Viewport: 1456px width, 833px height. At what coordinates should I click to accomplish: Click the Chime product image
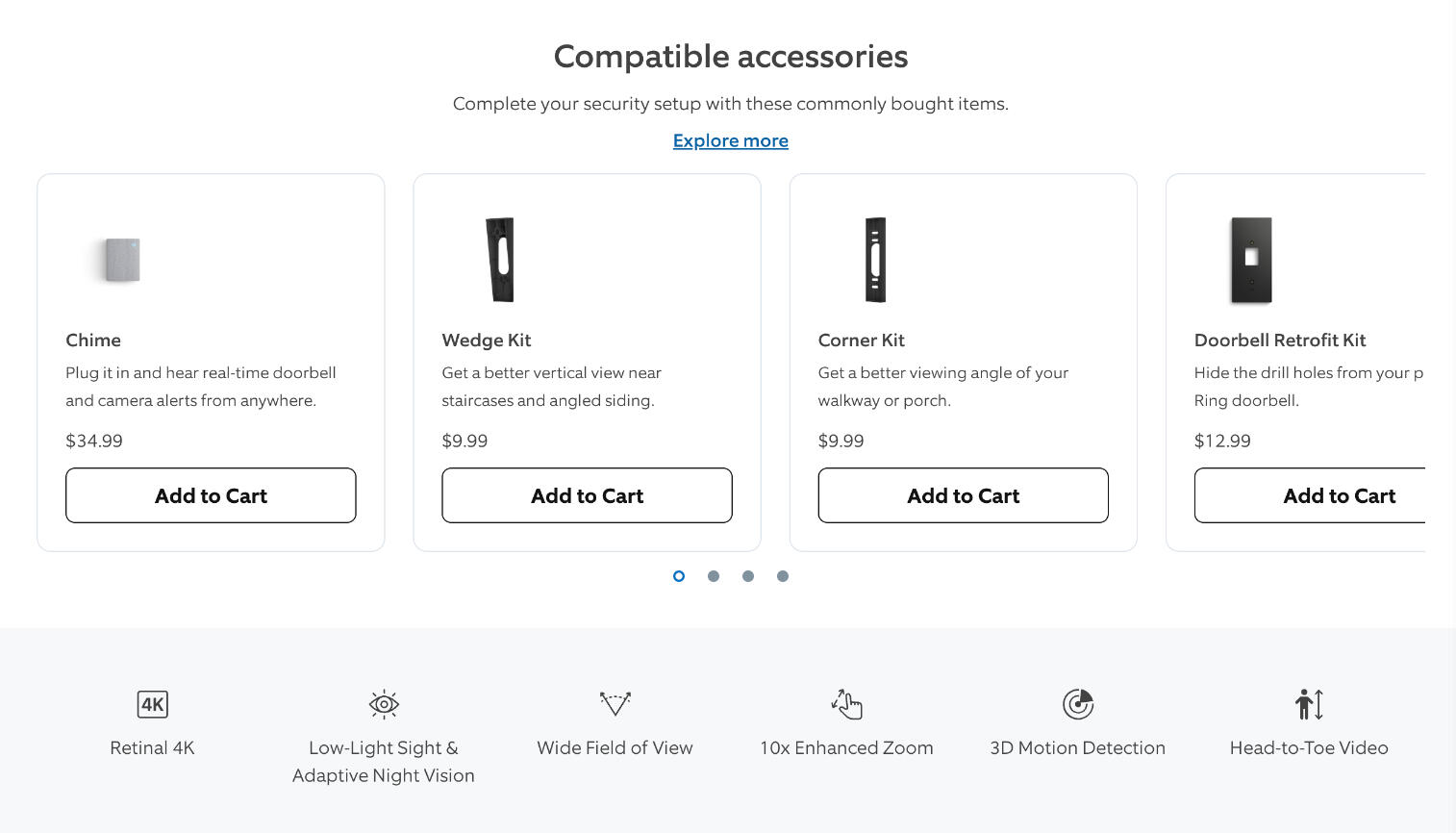coord(122,260)
